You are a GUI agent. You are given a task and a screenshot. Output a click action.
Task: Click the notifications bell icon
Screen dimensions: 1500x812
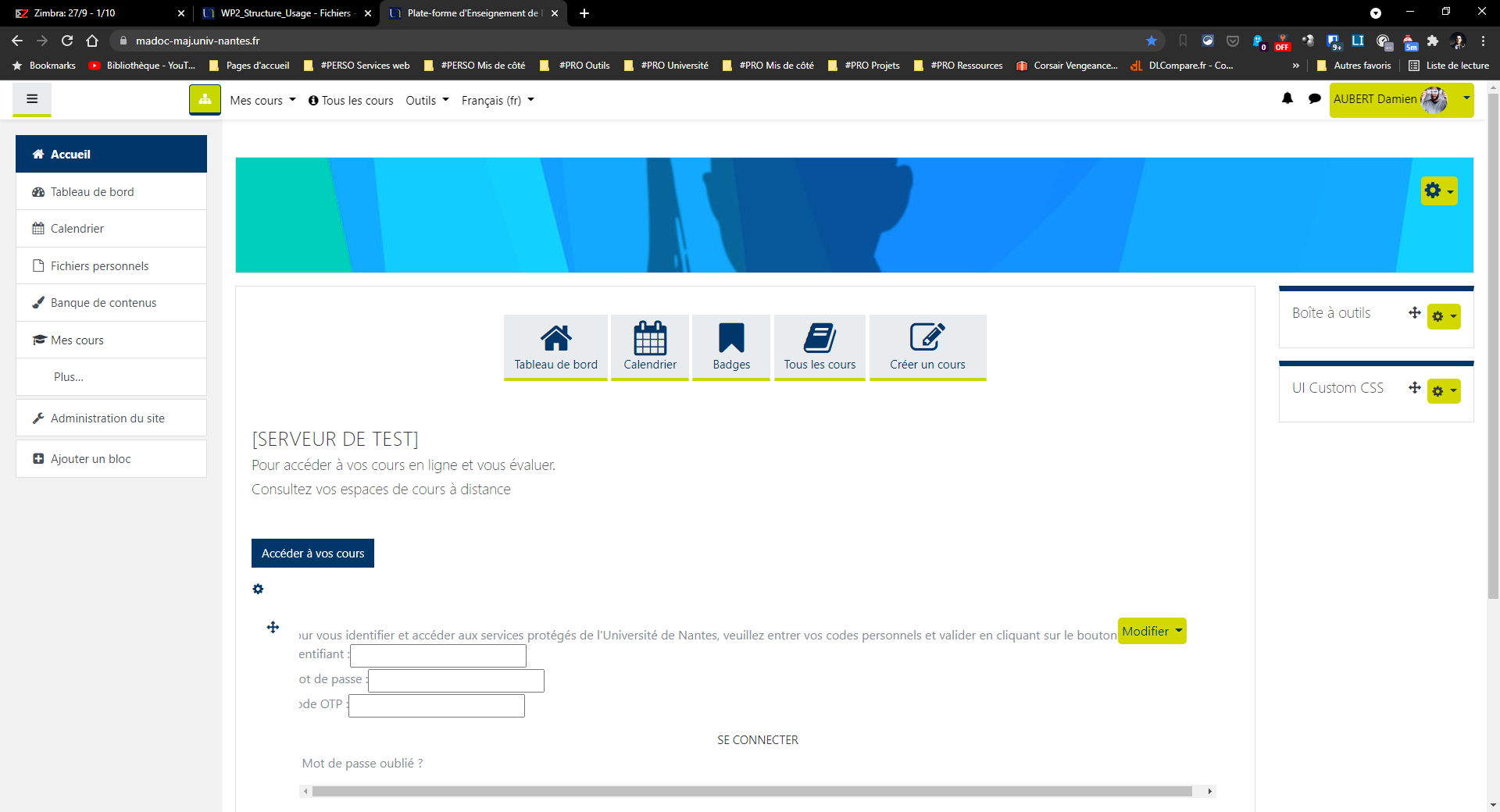click(x=1287, y=98)
